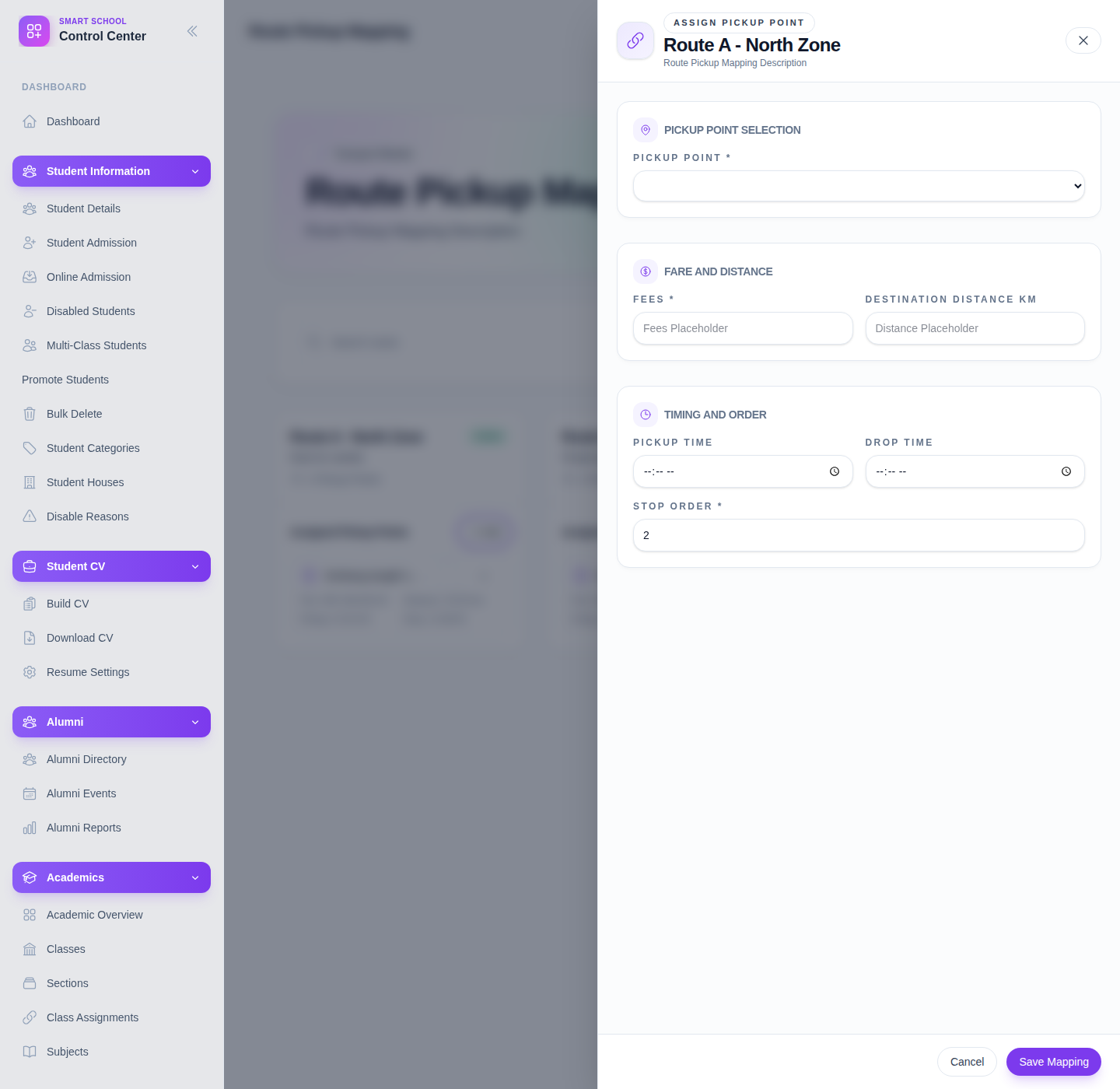
Task: Open Resume Settings menu item
Action: coord(111,672)
